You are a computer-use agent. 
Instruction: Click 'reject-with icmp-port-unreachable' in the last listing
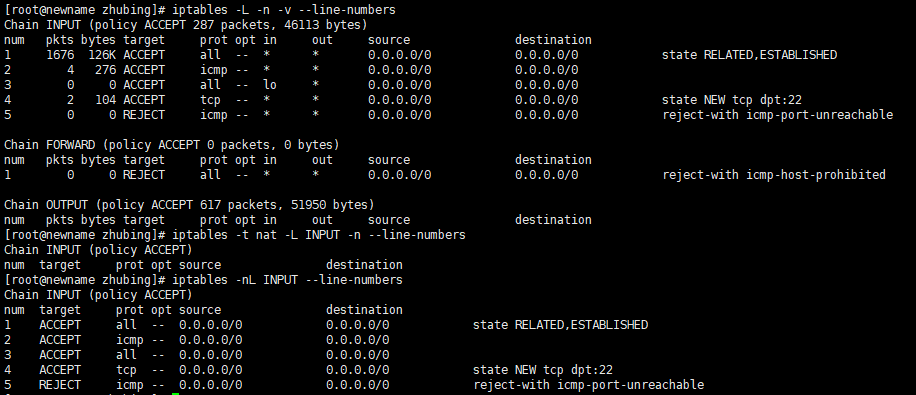[588, 385]
